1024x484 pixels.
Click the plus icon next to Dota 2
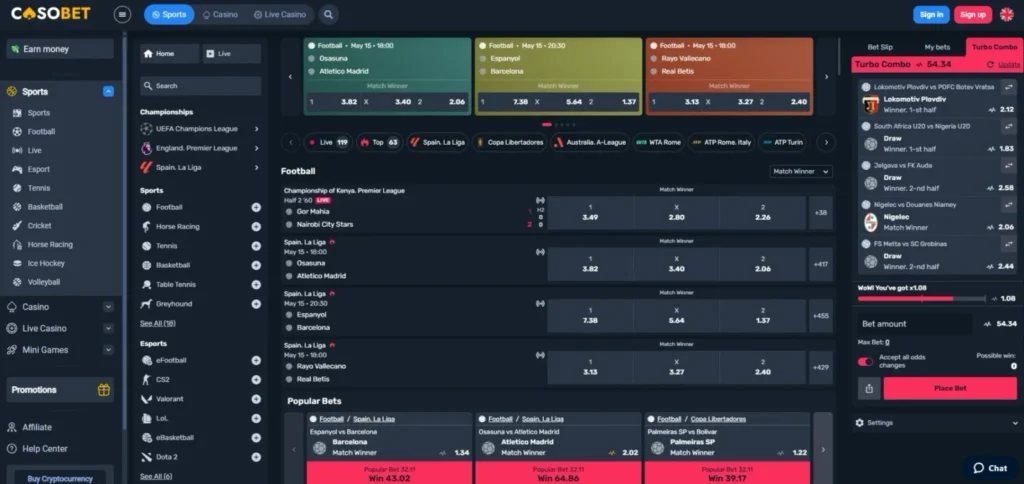pos(256,457)
